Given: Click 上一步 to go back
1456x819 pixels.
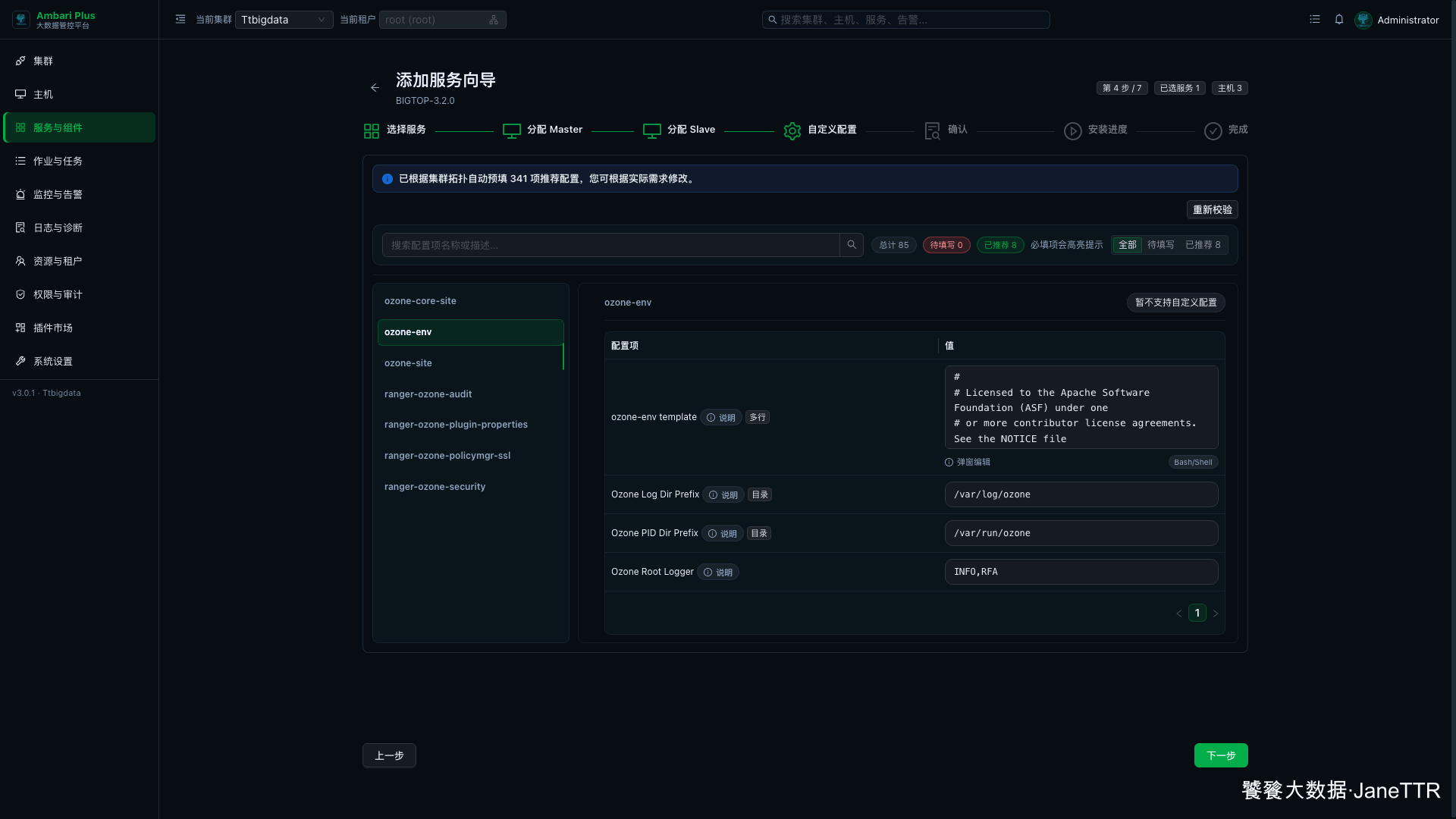Looking at the screenshot, I should point(389,755).
